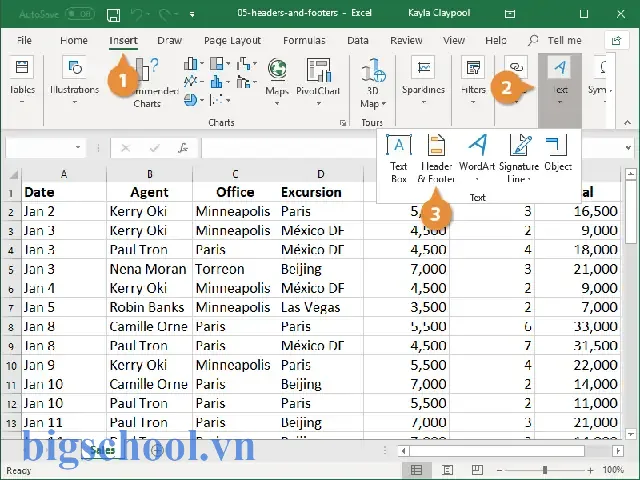Collapse the ribbon with the chevron
This screenshot has height=480, width=640.
627,122
